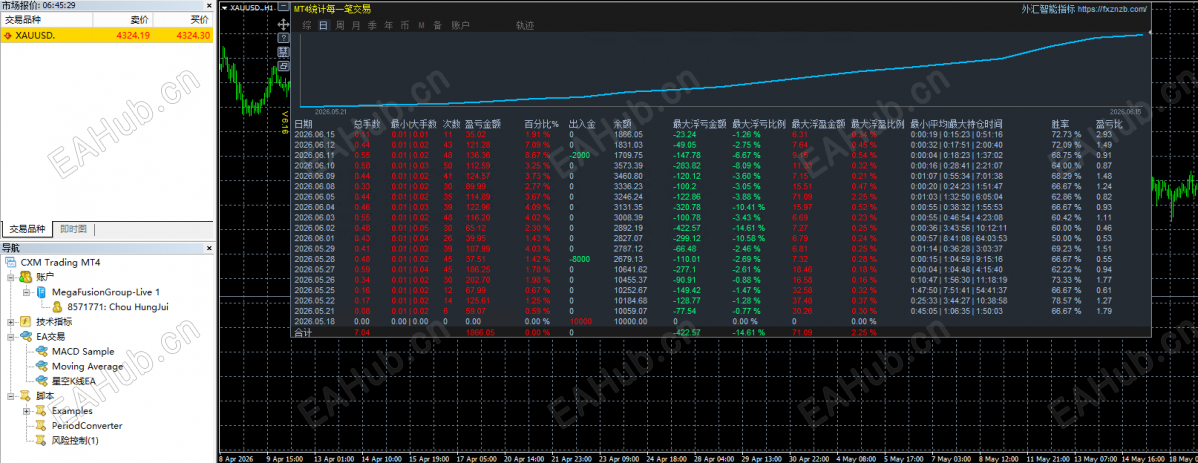The image size is (1198, 463).
Task: Click the -2000 withdrawal value
Action: point(581,155)
